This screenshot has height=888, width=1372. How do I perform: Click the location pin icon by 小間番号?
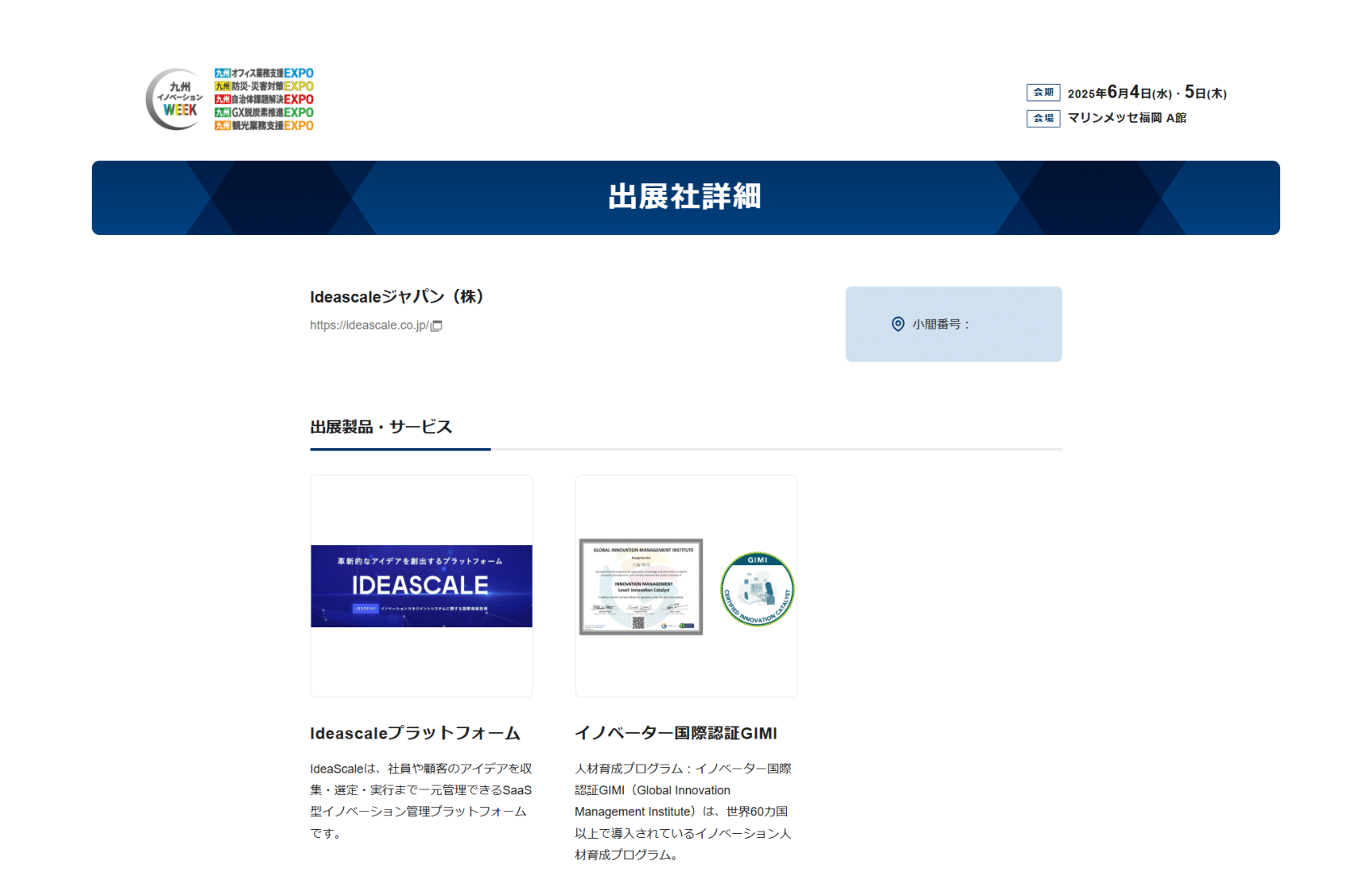(897, 325)
